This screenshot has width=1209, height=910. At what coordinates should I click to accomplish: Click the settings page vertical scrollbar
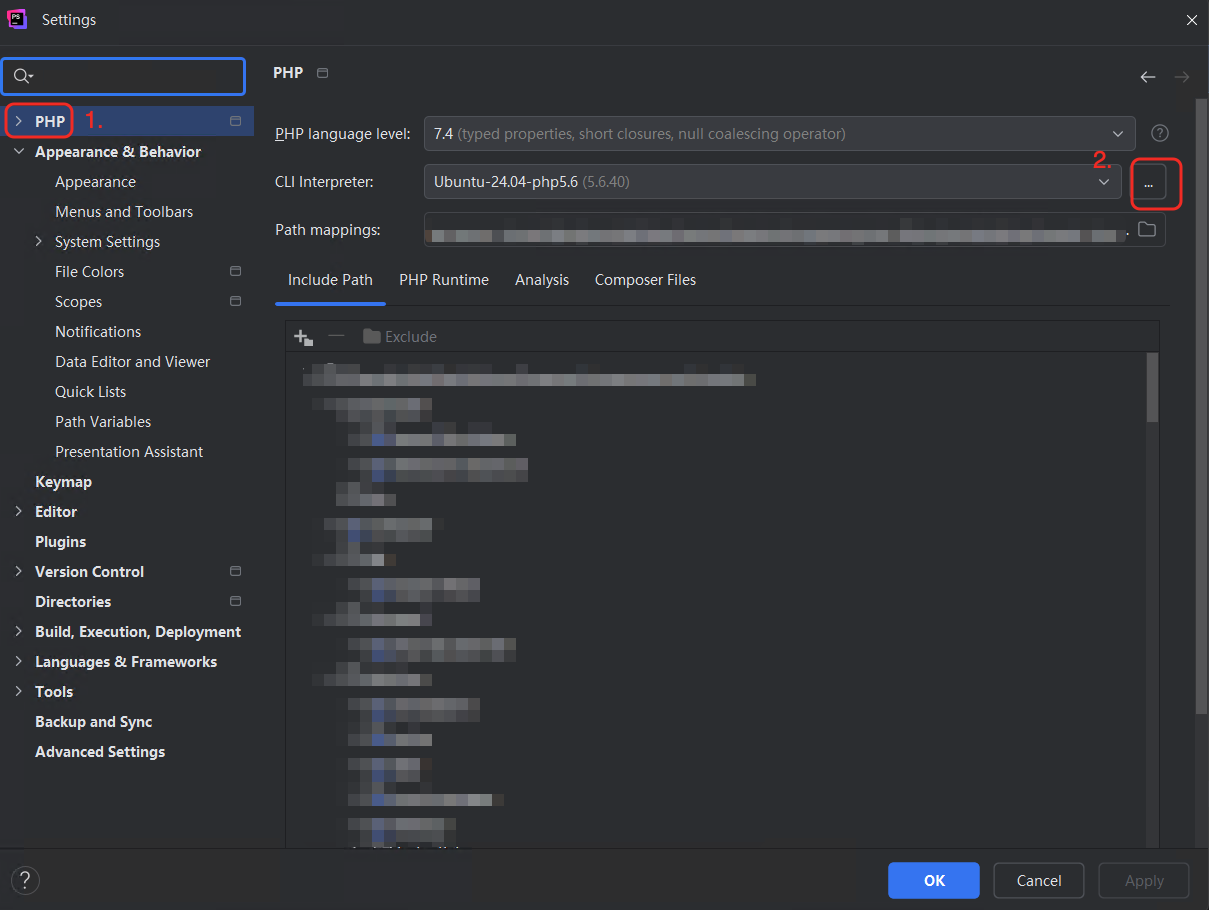coord(1201,405)
